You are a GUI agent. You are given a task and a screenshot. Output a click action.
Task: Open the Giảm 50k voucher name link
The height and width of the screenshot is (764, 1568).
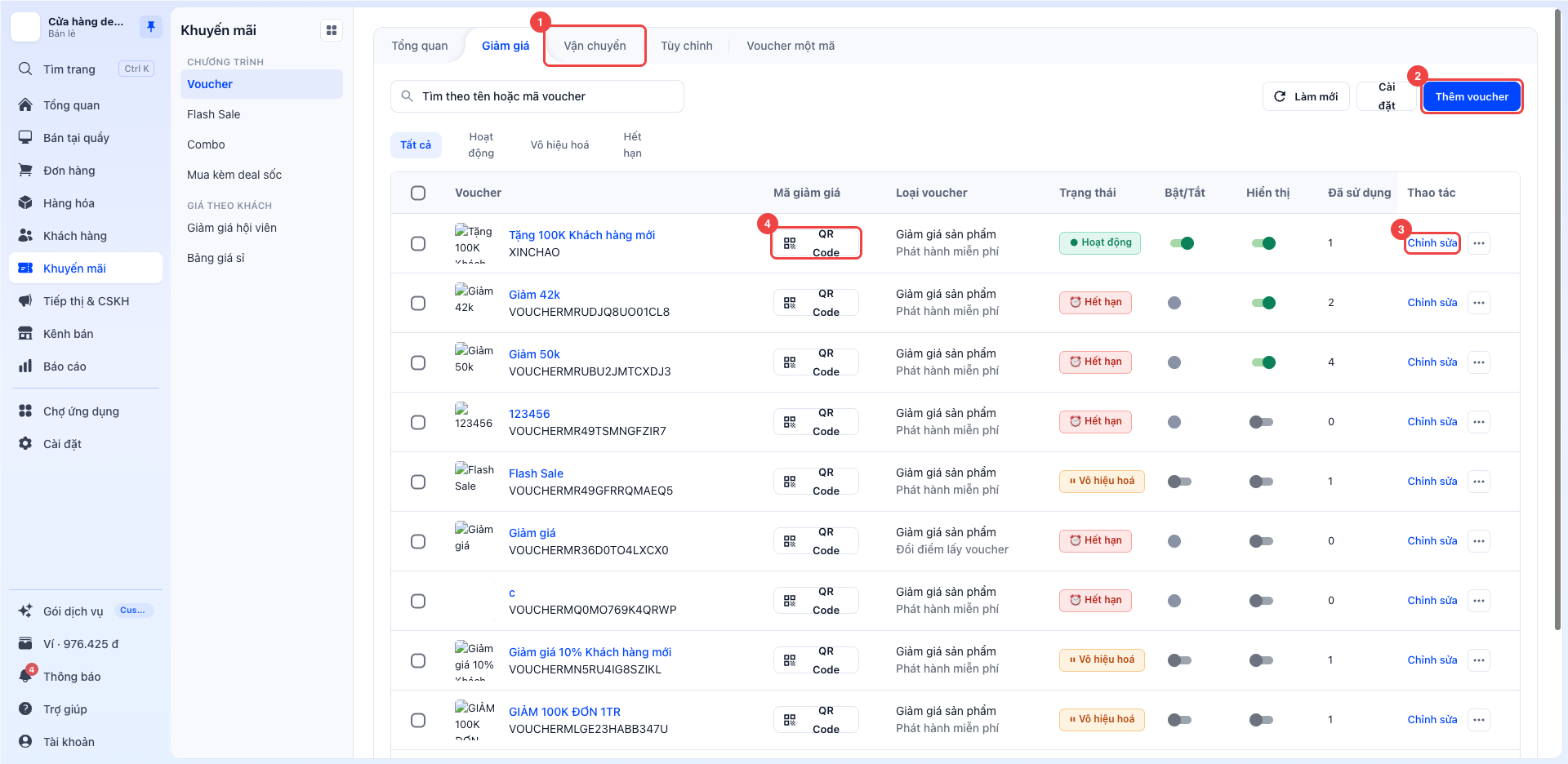tap(534, 354)
